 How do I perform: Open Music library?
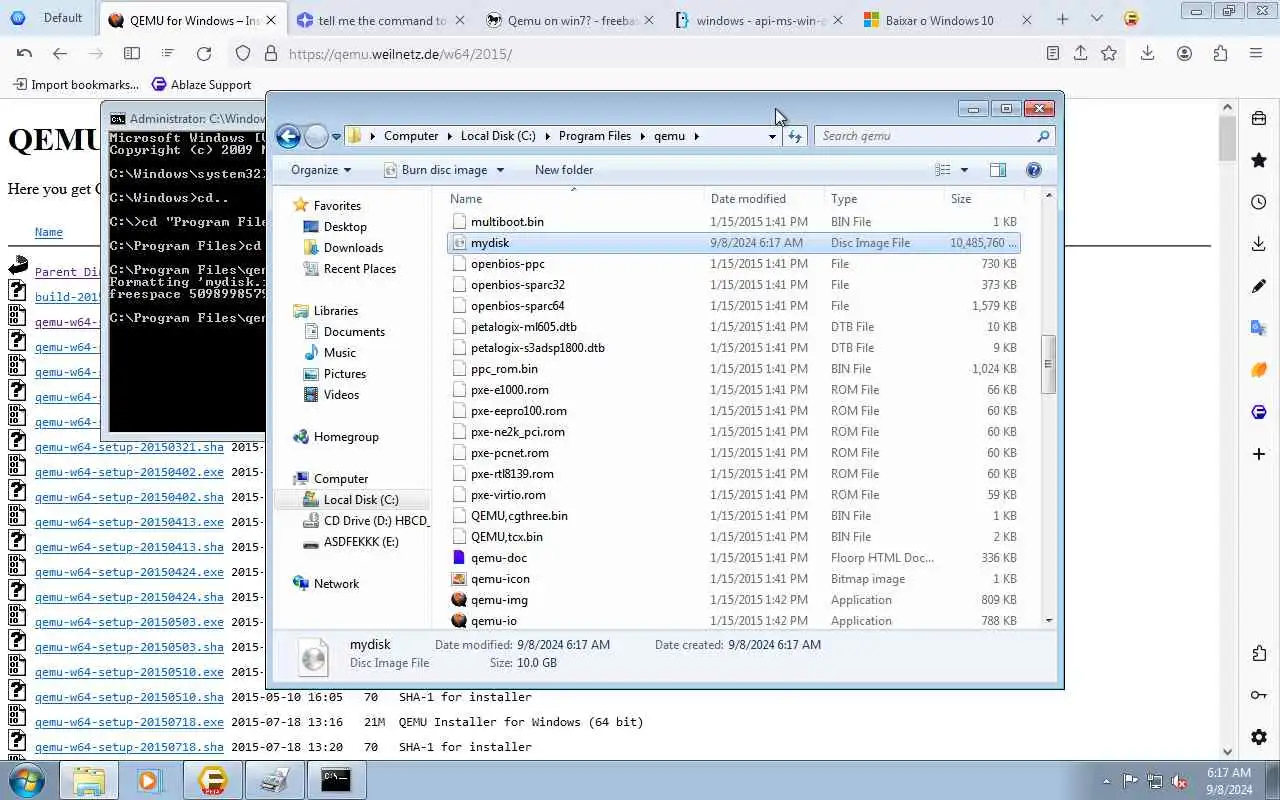point(339,353)
